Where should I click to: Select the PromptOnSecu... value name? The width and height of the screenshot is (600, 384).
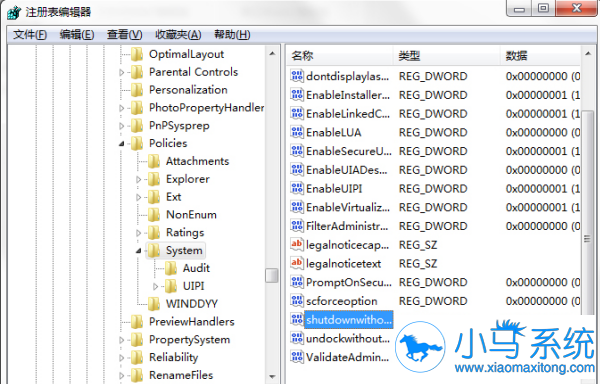[x=349, y=282]
